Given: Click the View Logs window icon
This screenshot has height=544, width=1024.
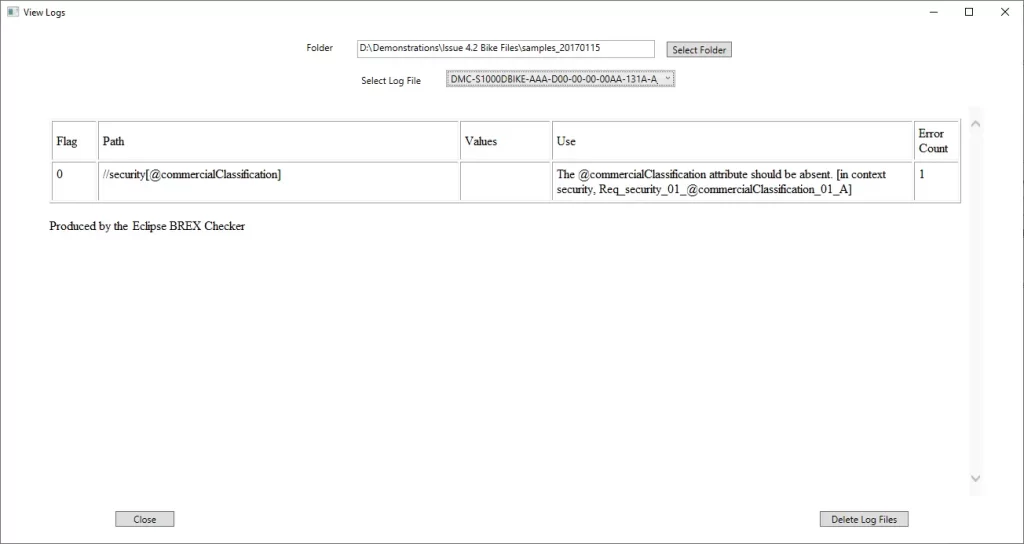Looking at the screenshot, I should pos(13,12).
